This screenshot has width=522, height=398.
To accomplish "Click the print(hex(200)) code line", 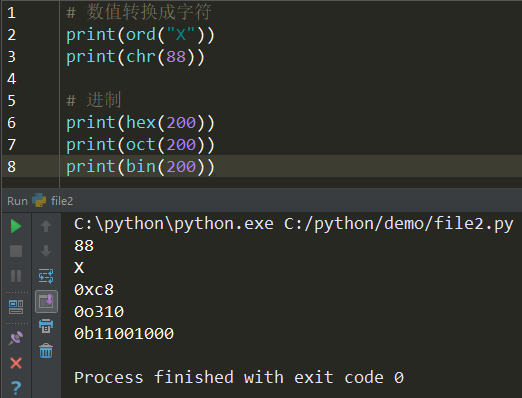I will (140, 123).
